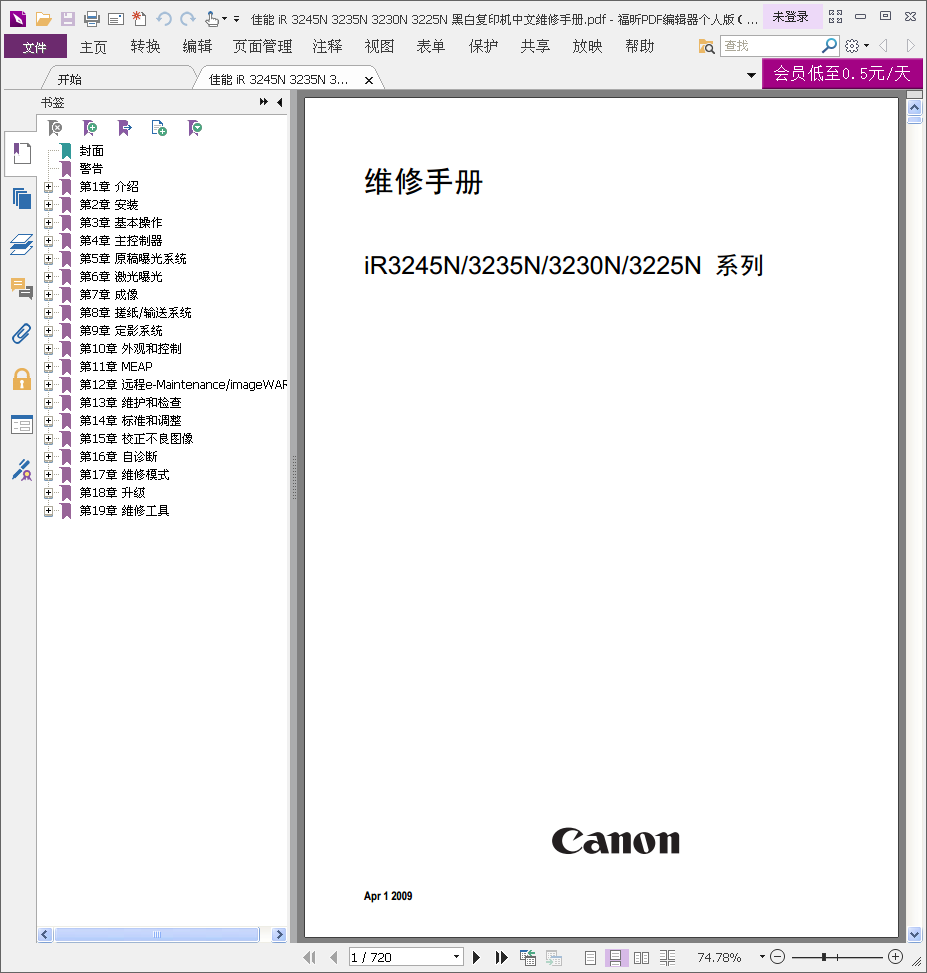The width and height of the screenshot is (927, 973).
Task: Select continuous facing view icon
Action: pyautogui.click(x=668, y=957)
